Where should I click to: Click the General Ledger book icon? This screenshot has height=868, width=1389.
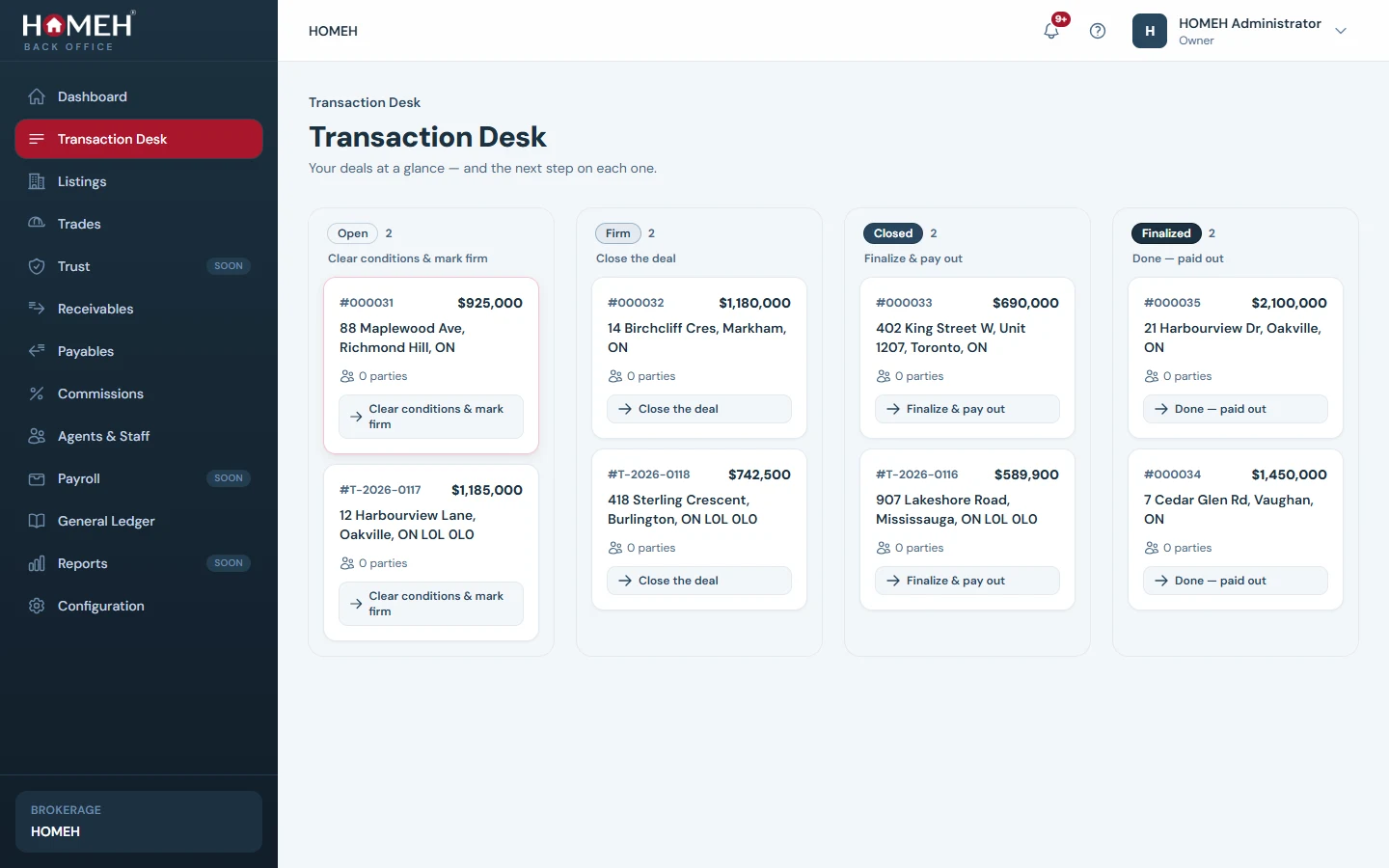[37, 521]
